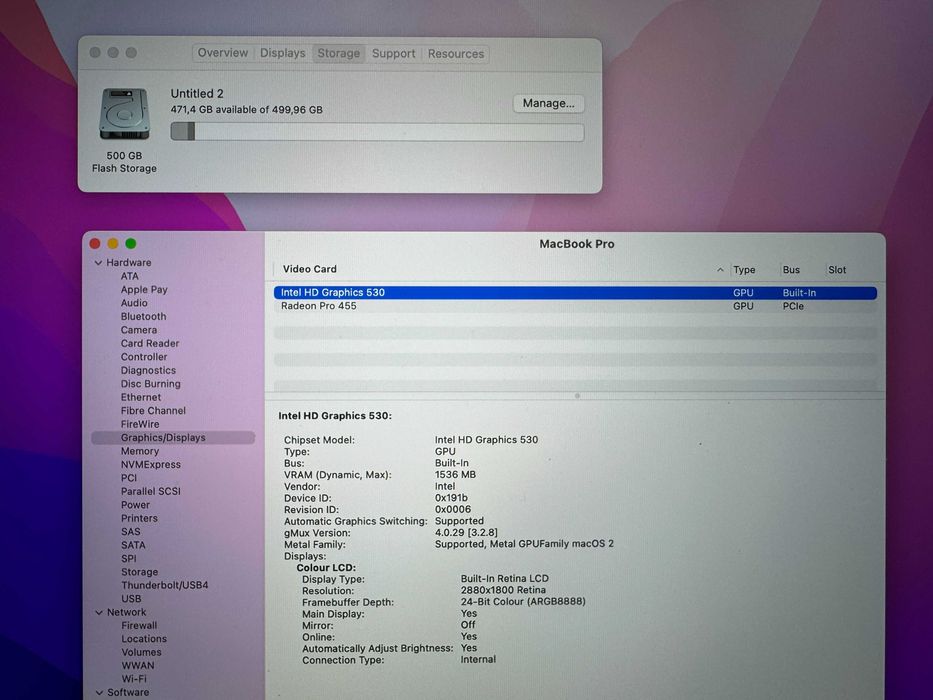Viewport: 933px width, 700px height.
Task: Switch to the Displays tab
Action: (x=283, y=53)
